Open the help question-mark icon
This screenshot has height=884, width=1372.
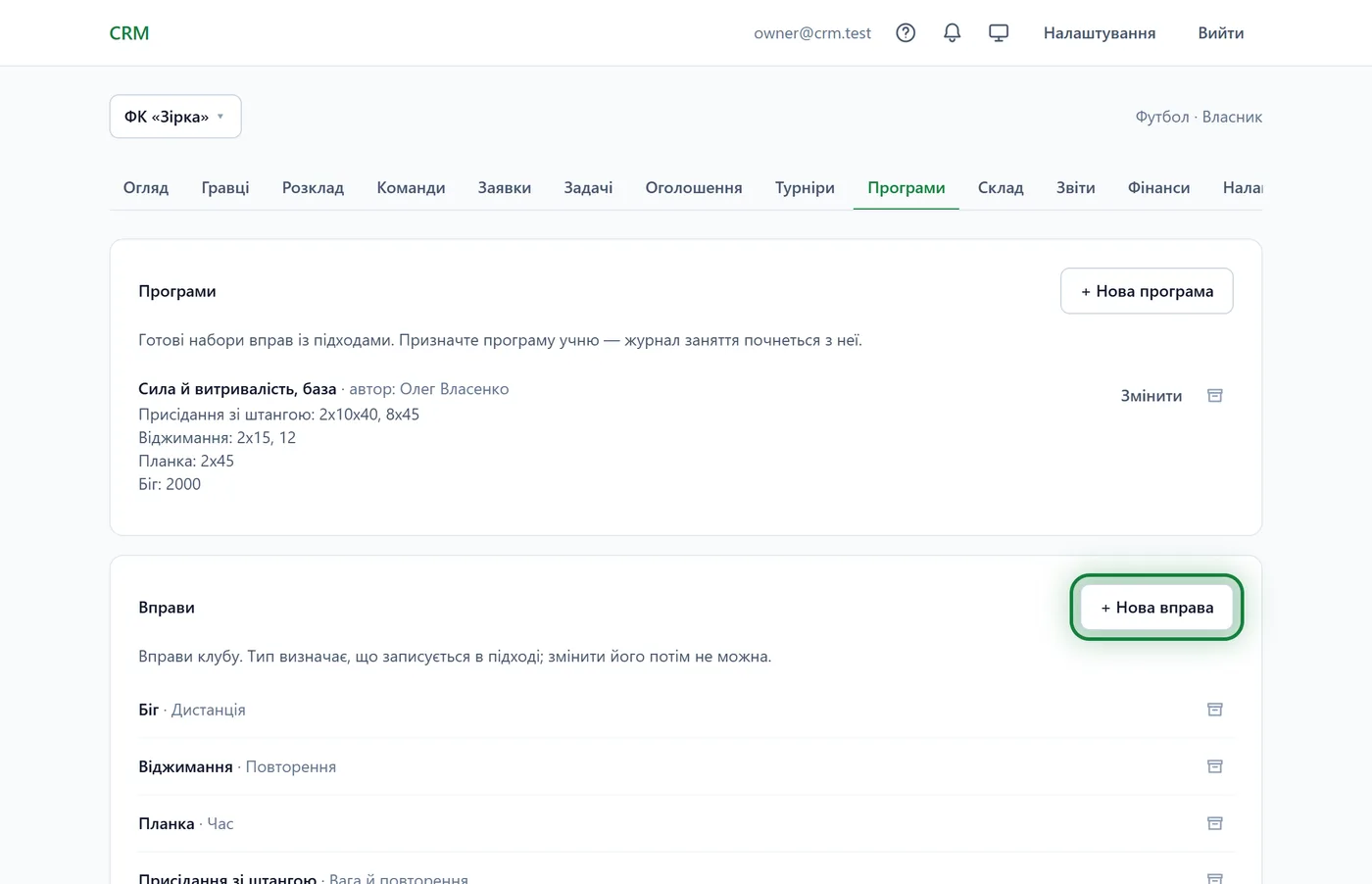click(906, 33)
